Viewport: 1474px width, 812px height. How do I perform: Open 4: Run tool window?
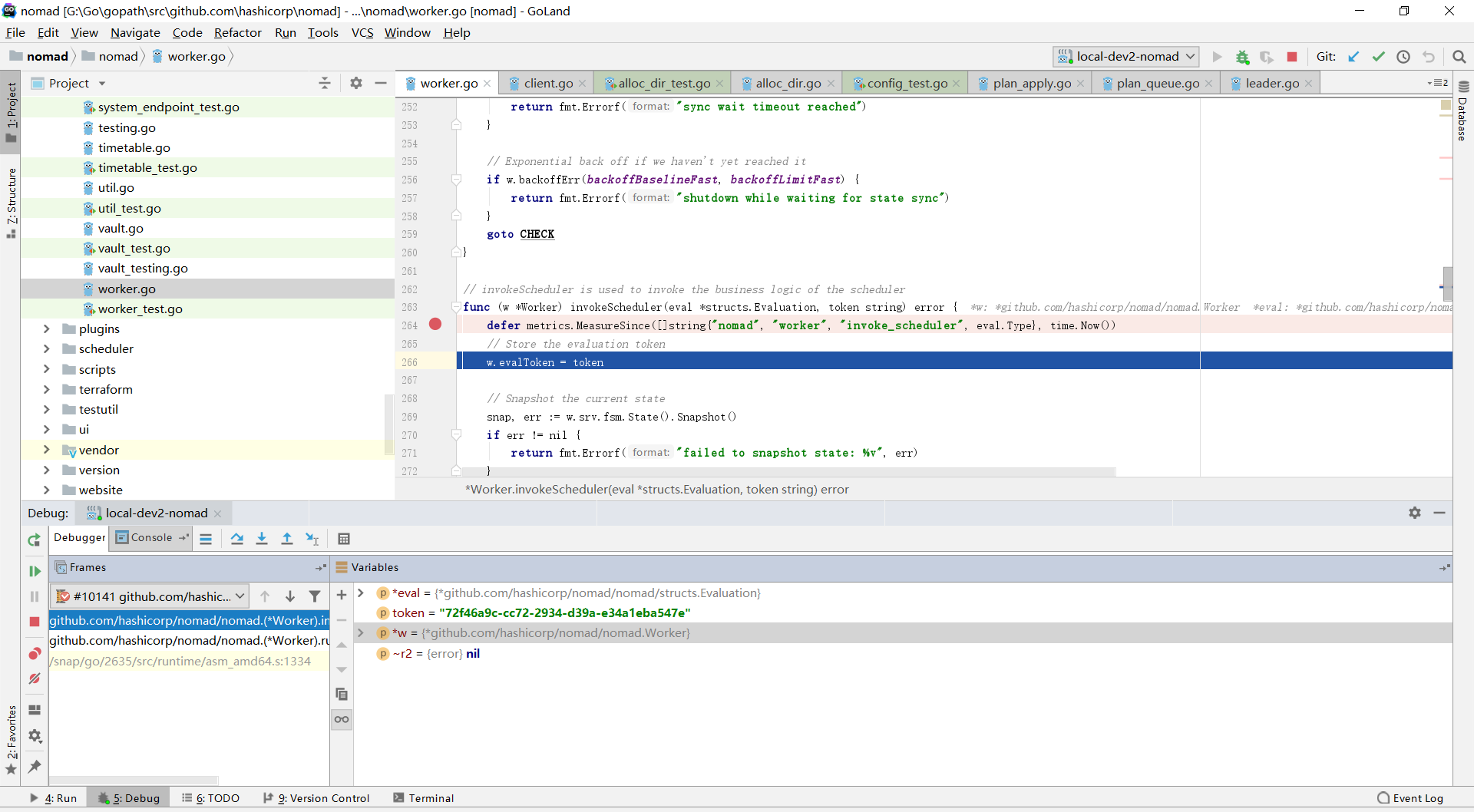pos(53,798)
